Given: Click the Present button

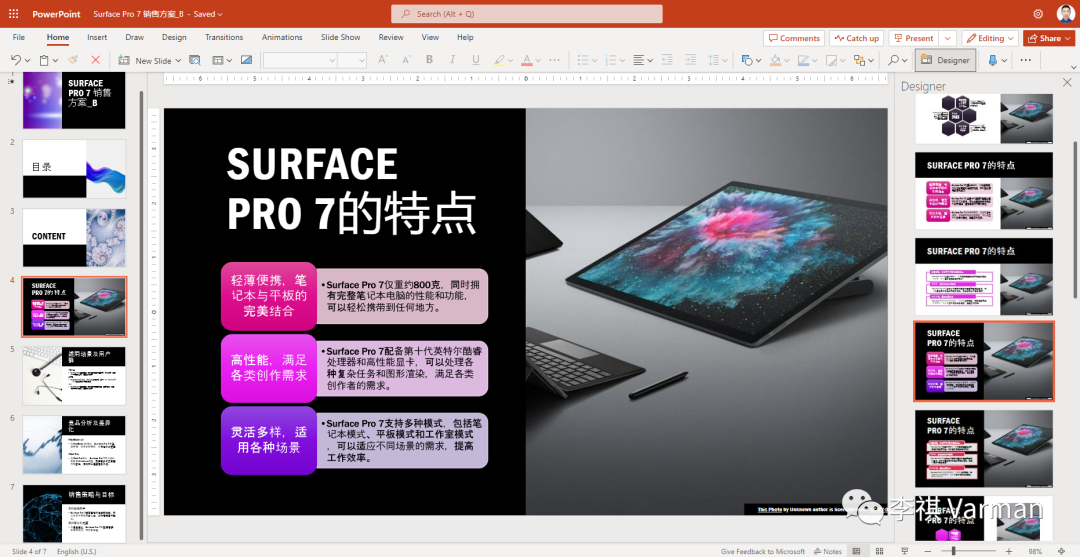Looking at the screenshot, I should pos(914,39).
